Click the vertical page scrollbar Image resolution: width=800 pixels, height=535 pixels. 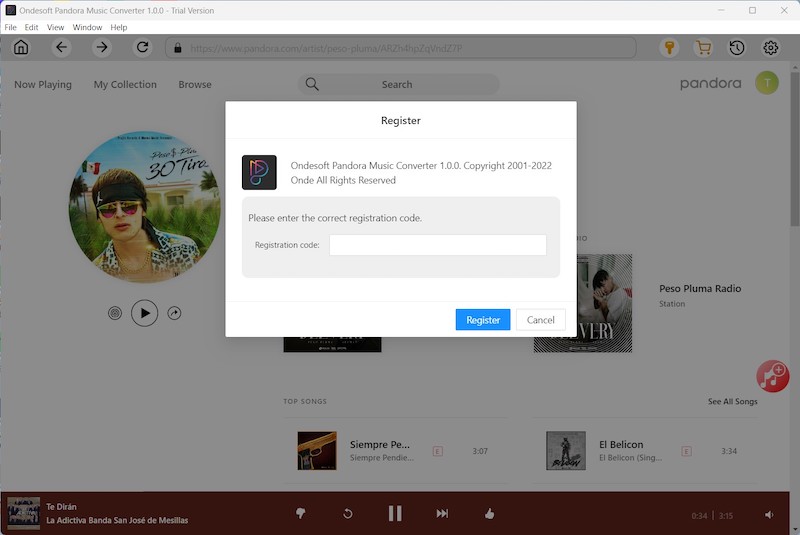pos(795,149)
